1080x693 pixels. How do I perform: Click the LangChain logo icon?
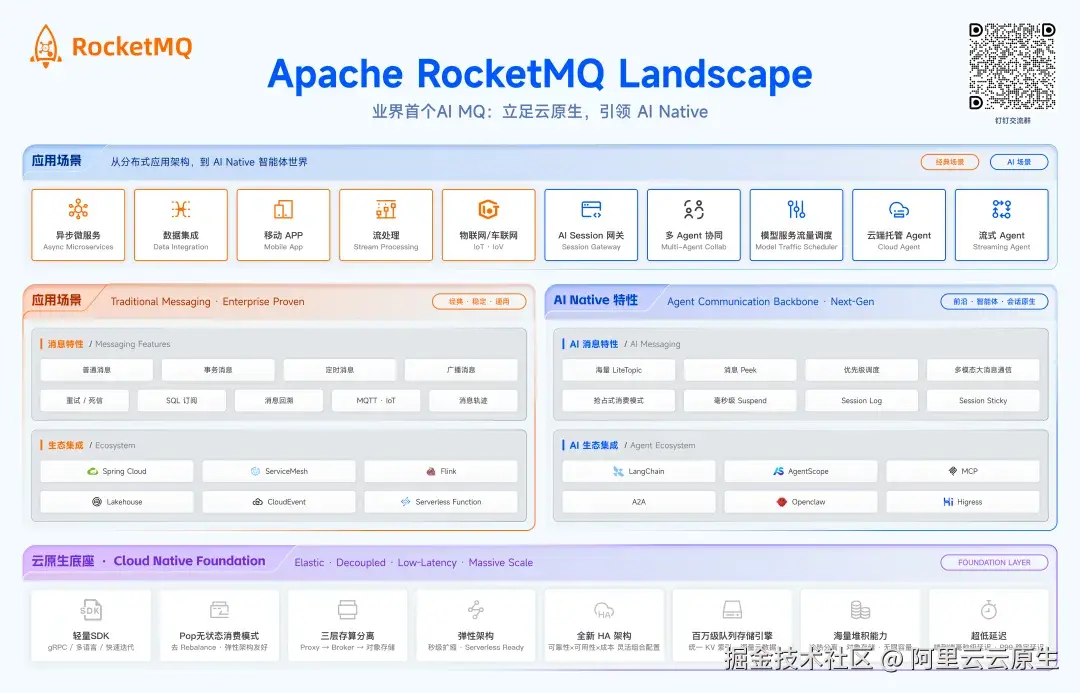click(x=619, y=471)
